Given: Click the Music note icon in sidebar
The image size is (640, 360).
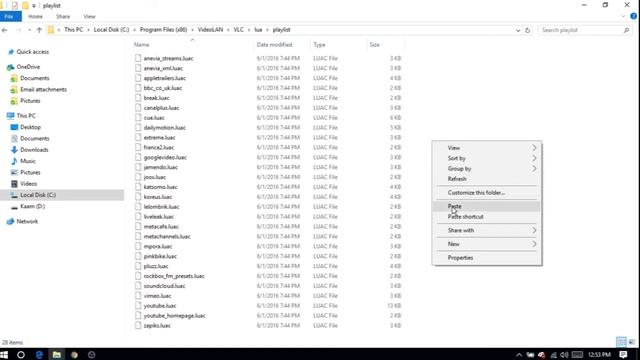Looking at the screenshot, I should (x=14, y=161).
